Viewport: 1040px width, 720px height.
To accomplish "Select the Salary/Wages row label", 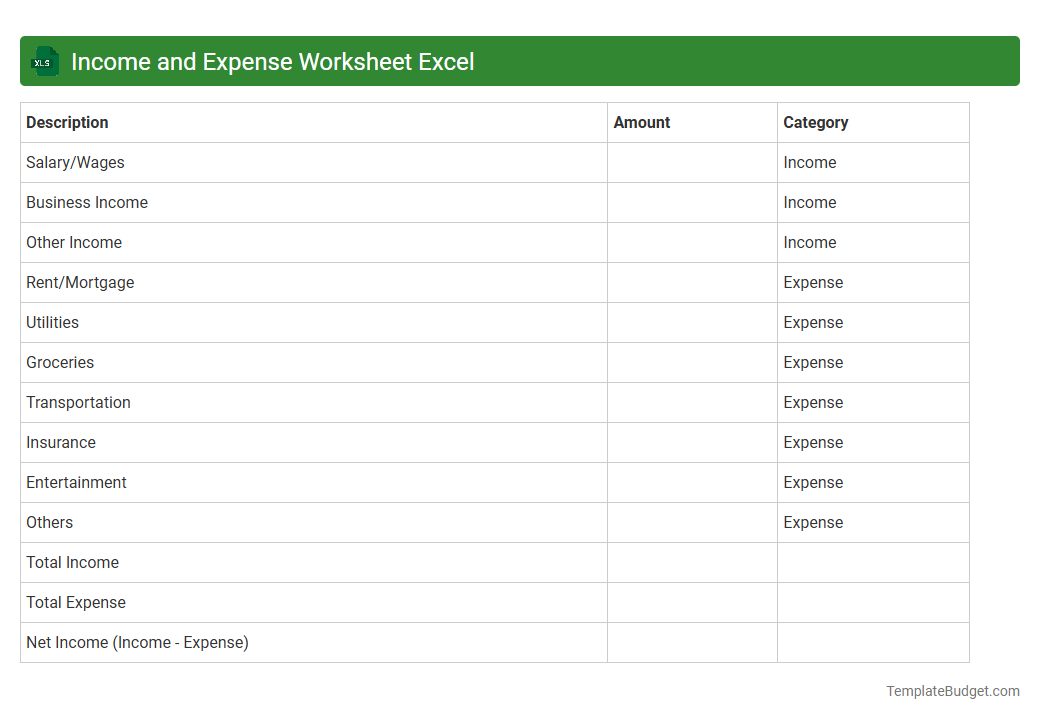I will click(75, 162).
